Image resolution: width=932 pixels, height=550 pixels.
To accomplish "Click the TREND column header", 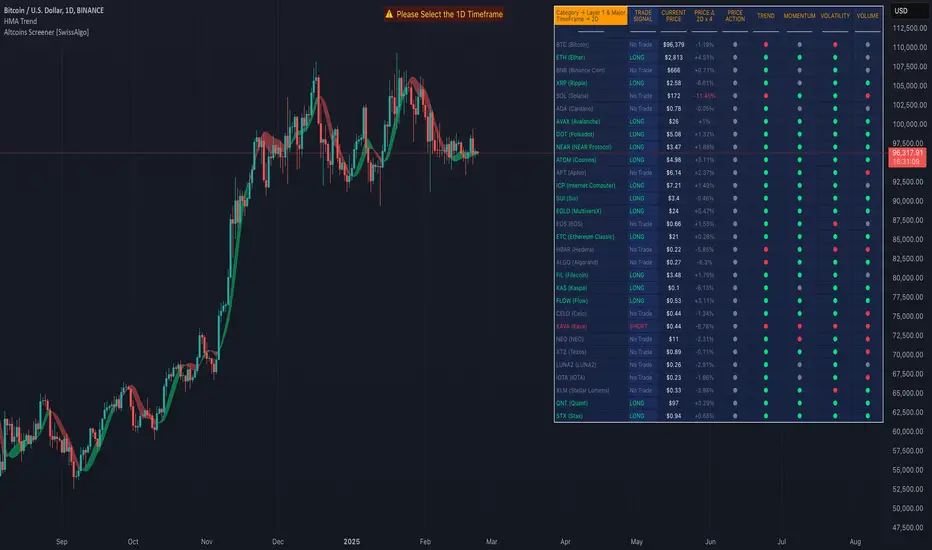I will click(766, 15).
